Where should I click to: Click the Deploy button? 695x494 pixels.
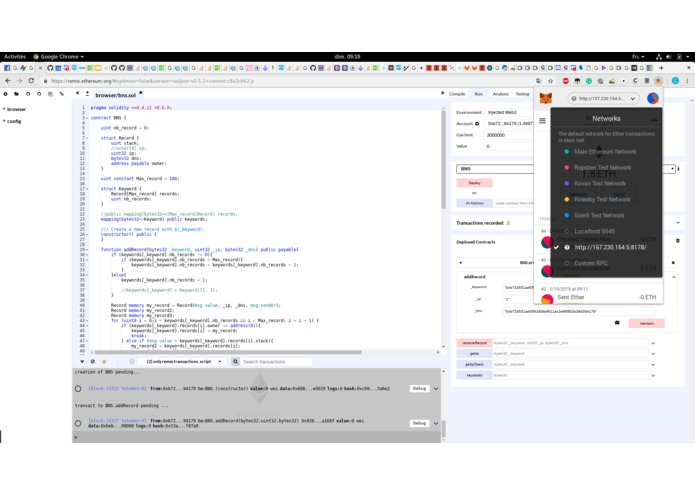(474, 183)
